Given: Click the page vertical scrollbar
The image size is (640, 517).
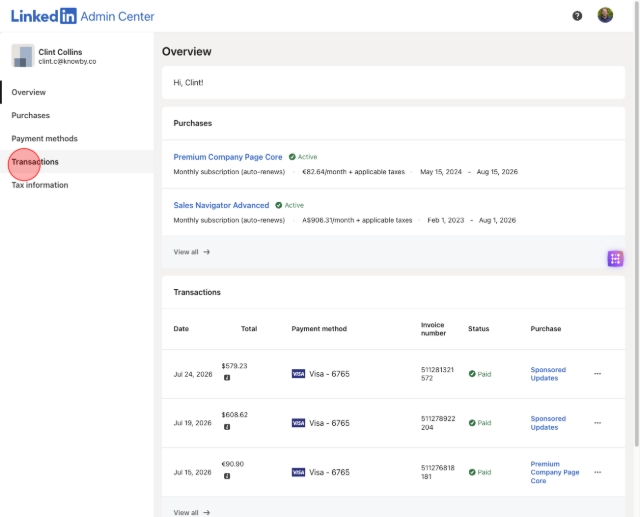Looking at the screenshot, I should (x=636, y=222).
